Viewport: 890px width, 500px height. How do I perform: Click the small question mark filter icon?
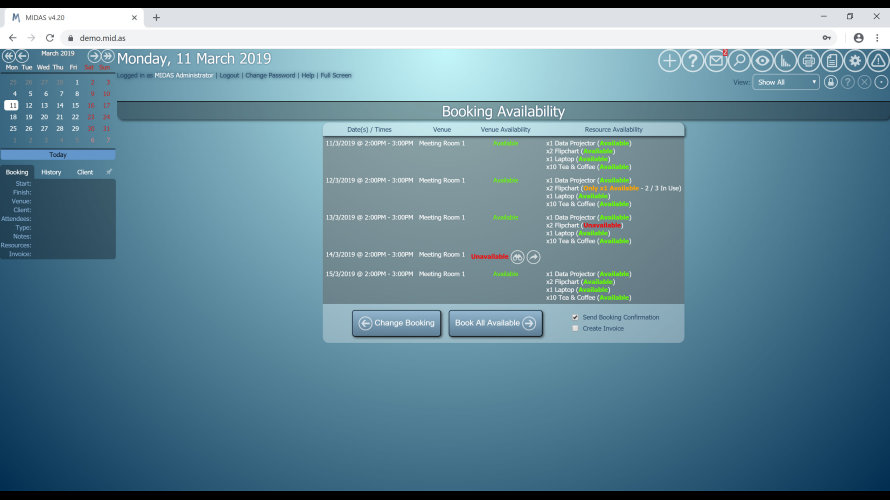tap(847, 82)
